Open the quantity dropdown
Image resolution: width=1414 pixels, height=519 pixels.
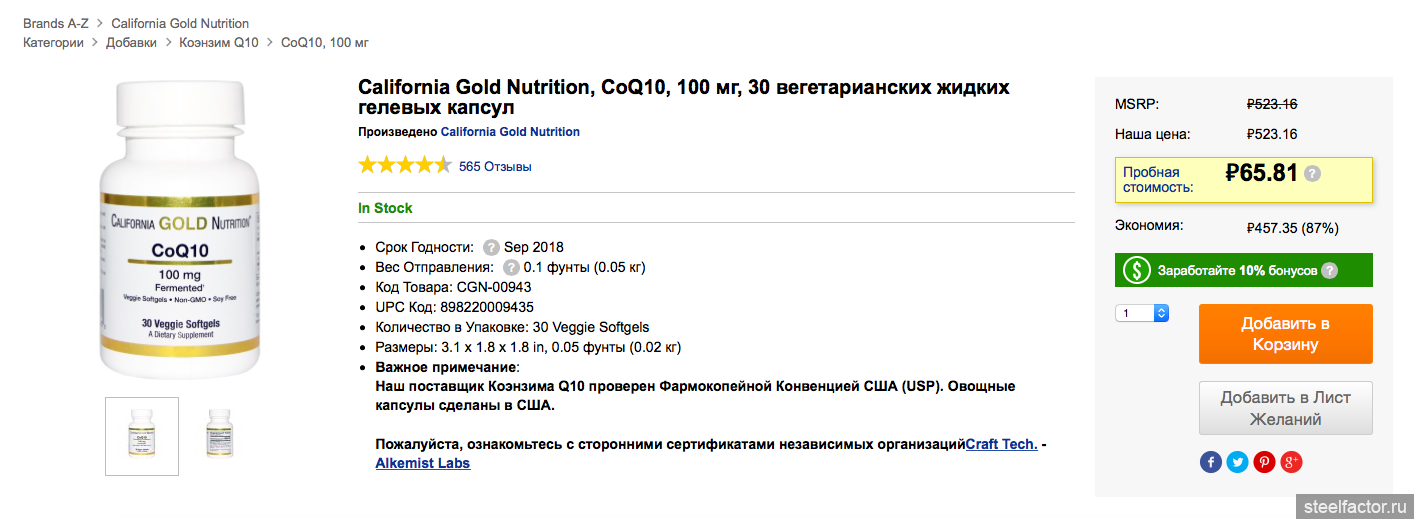coord(1142,313)
